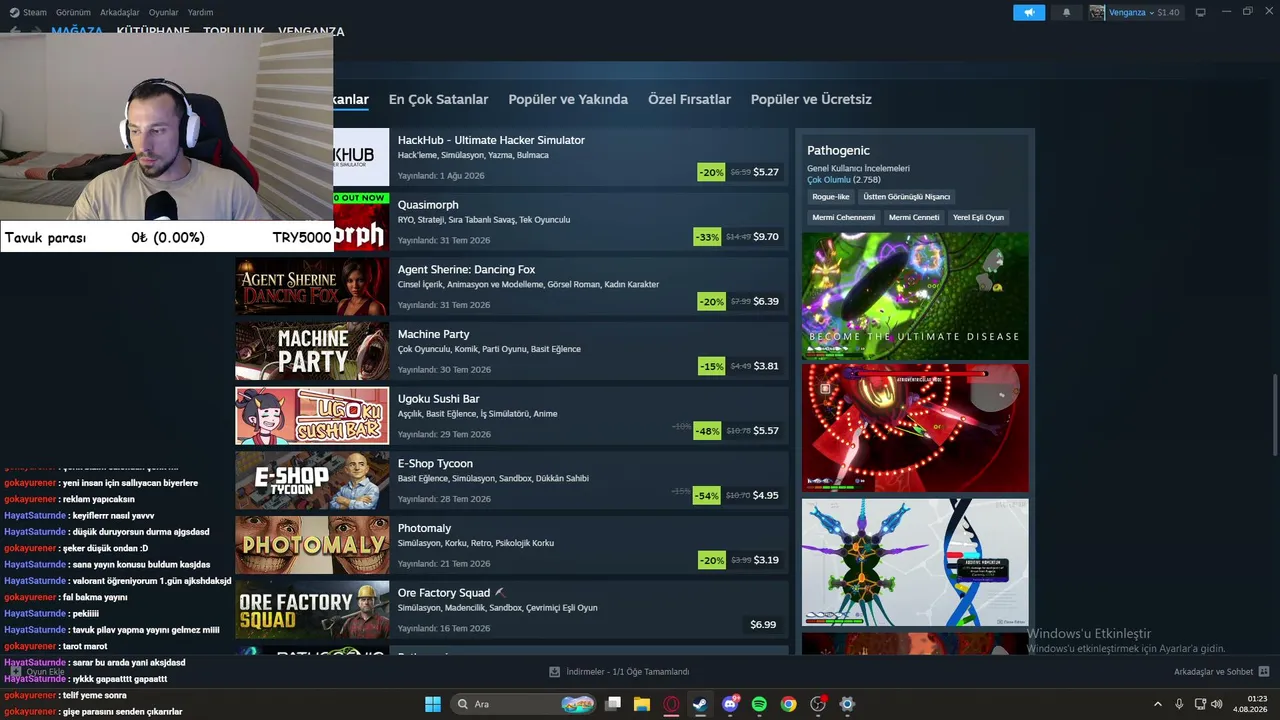
Task: Open the notifications bell
Action: 1066,12
